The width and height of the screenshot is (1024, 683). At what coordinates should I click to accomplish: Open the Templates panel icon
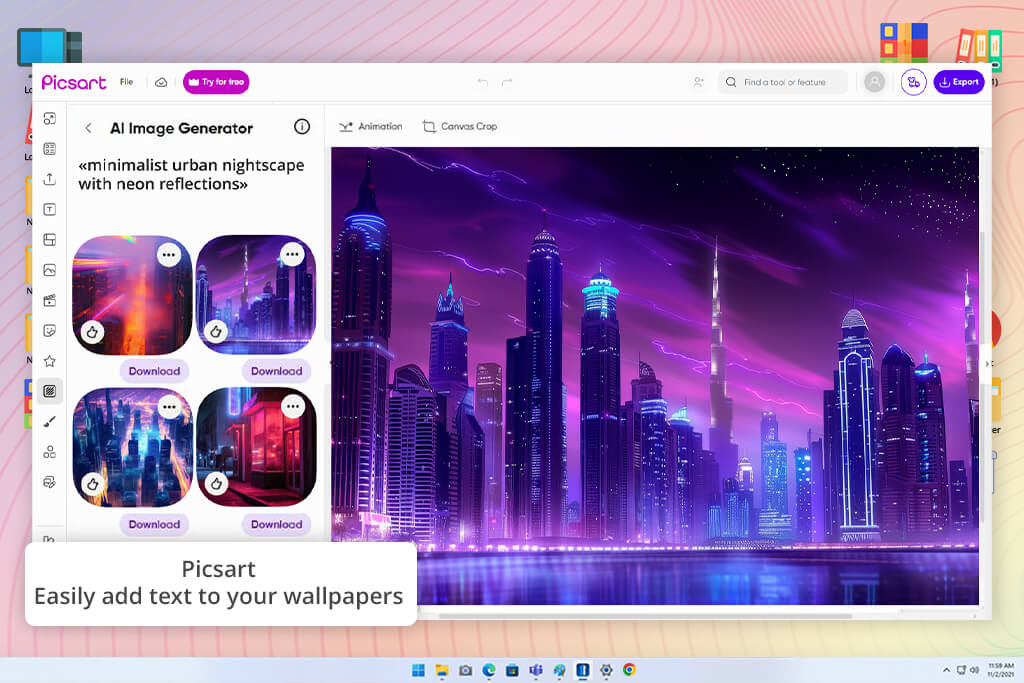point(50,149)
